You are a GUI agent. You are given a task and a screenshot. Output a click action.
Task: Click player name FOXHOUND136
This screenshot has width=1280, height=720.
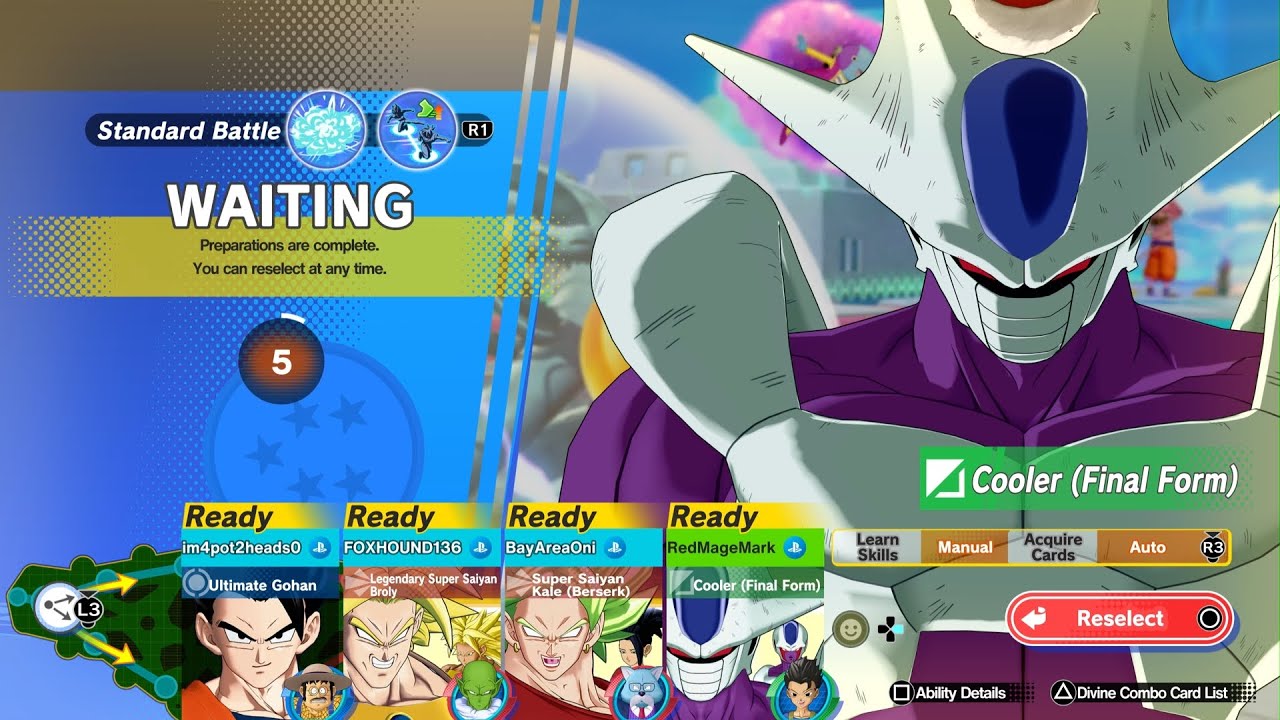pos(403,548)
